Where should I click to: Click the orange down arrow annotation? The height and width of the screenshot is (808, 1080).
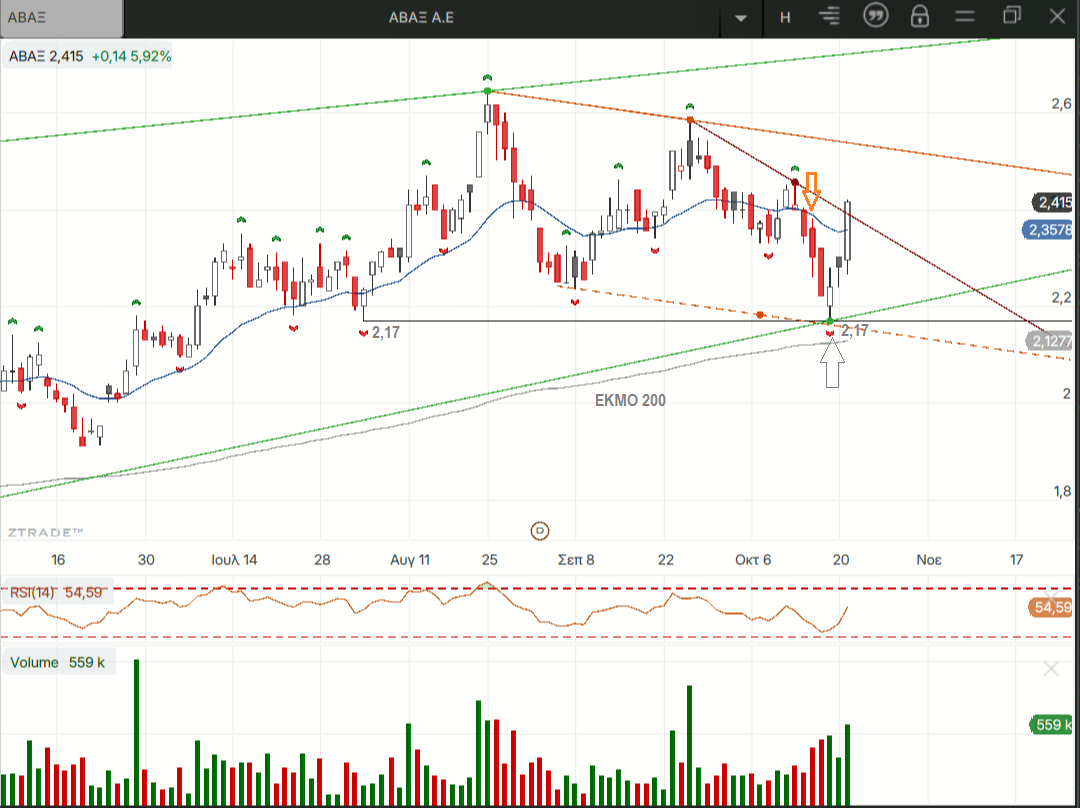[812, 190]
